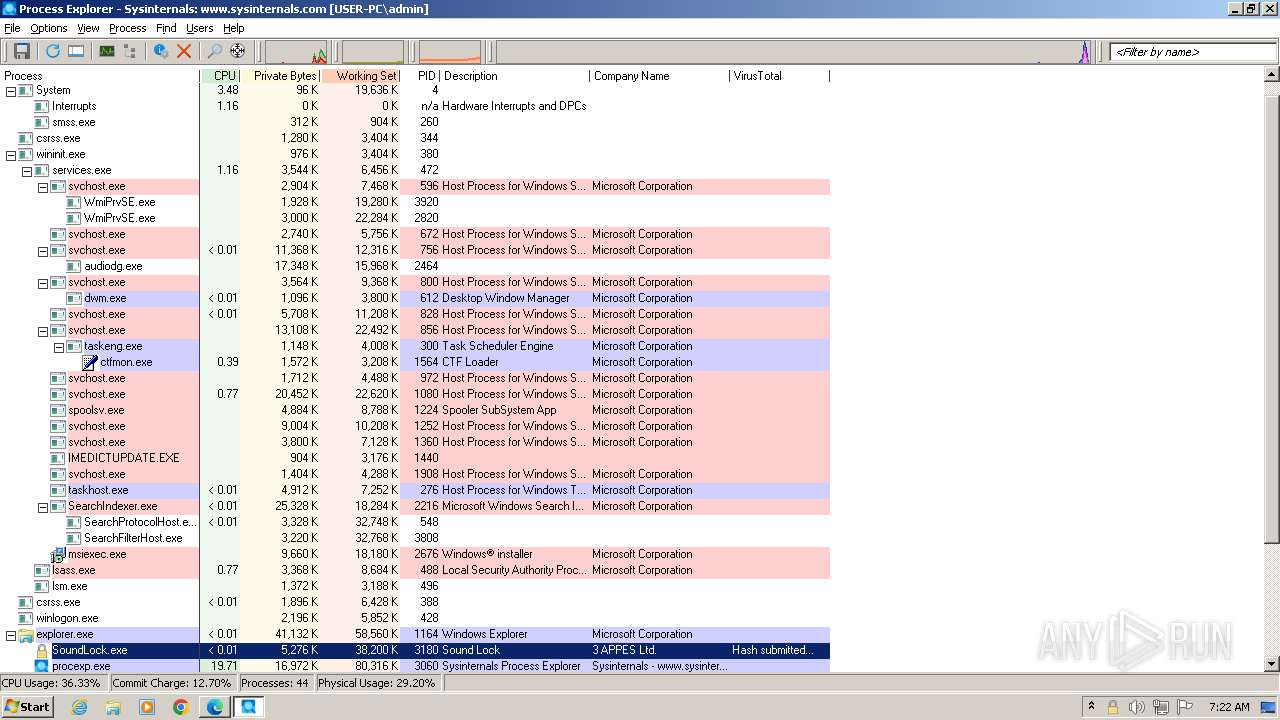This screenshot has width=1280, height=720.
Task: Open File Explorer folder icon on taskbar
Action: (113, 707)
